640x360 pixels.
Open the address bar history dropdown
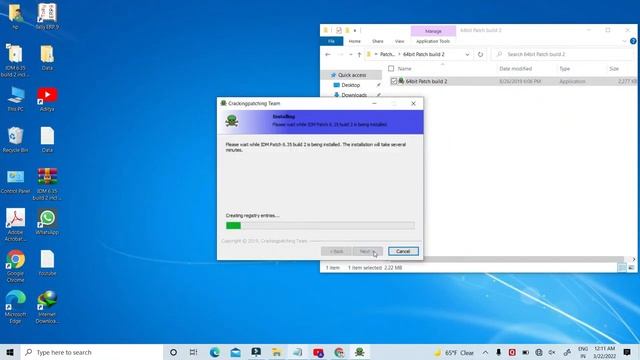click(x=467, y=54)
